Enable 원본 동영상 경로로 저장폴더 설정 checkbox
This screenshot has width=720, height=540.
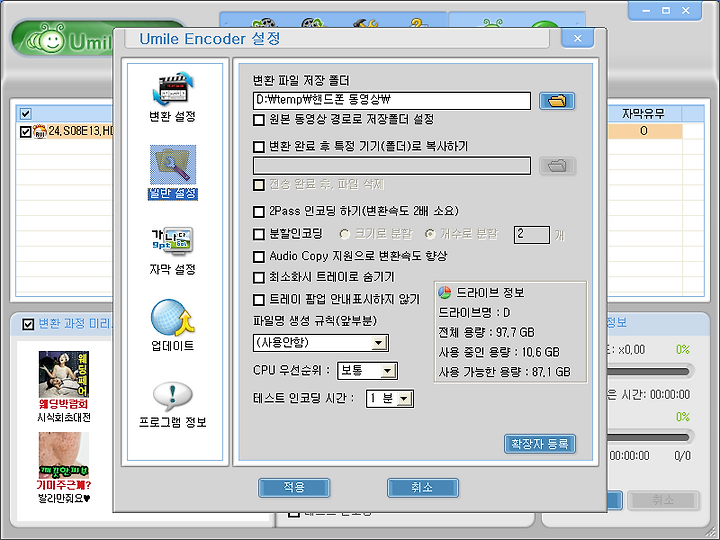(x=259, y=120)
